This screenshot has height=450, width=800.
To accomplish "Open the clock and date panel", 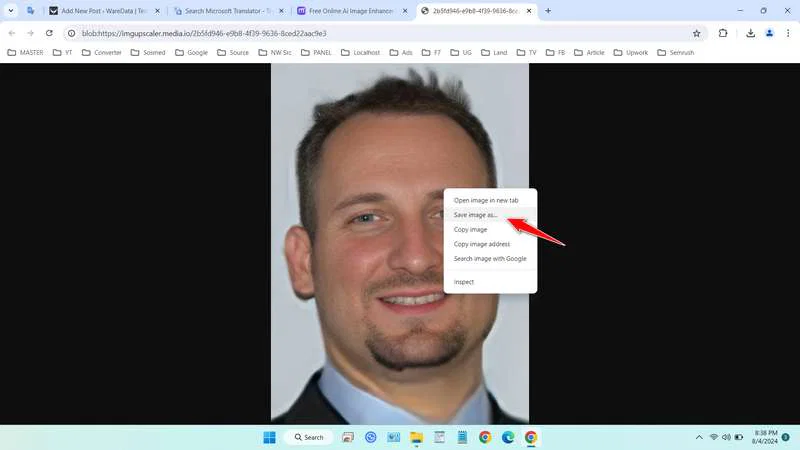I will [x=764, y=437].
